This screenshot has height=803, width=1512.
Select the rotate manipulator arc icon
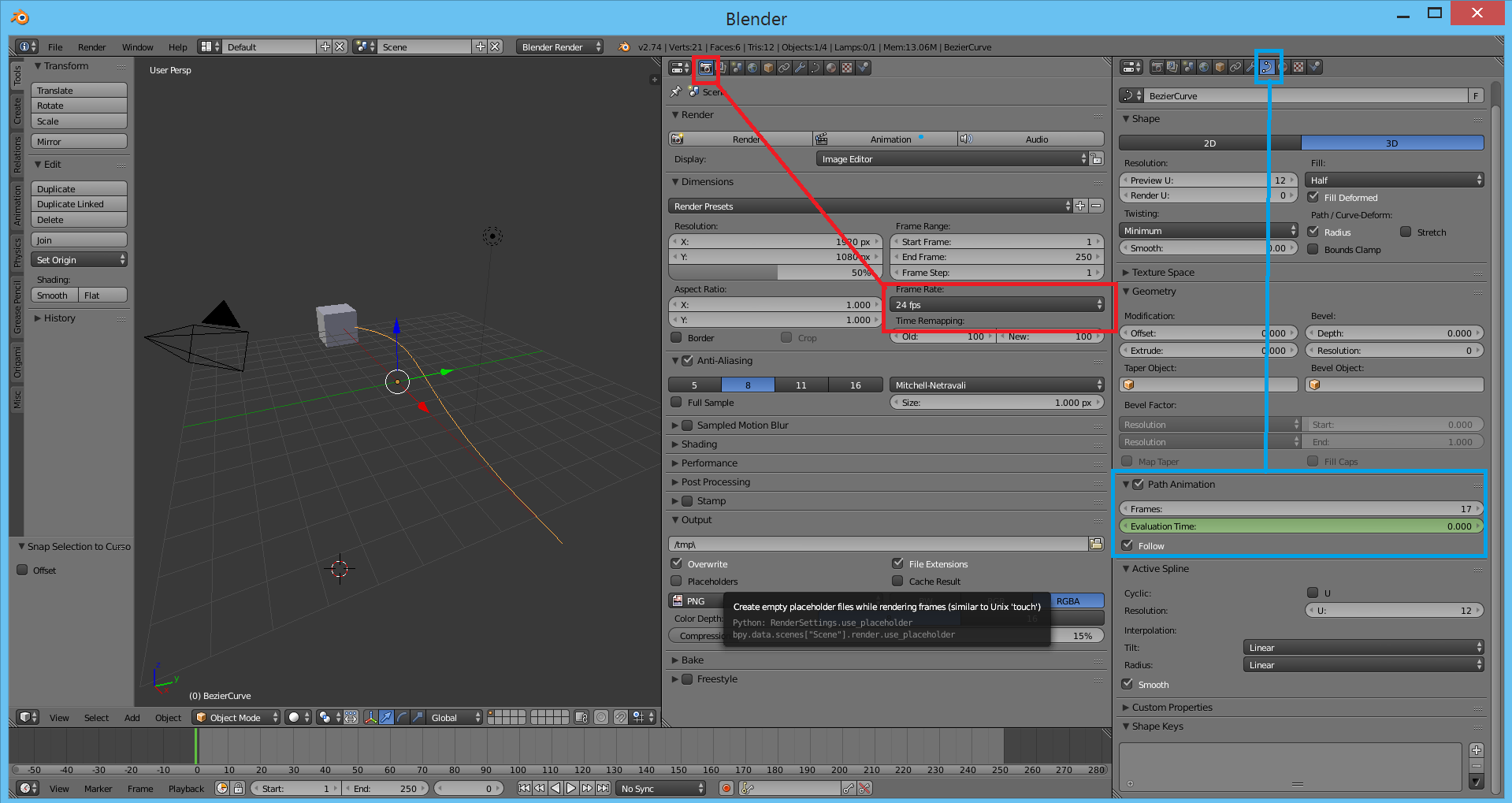(402, 717)
